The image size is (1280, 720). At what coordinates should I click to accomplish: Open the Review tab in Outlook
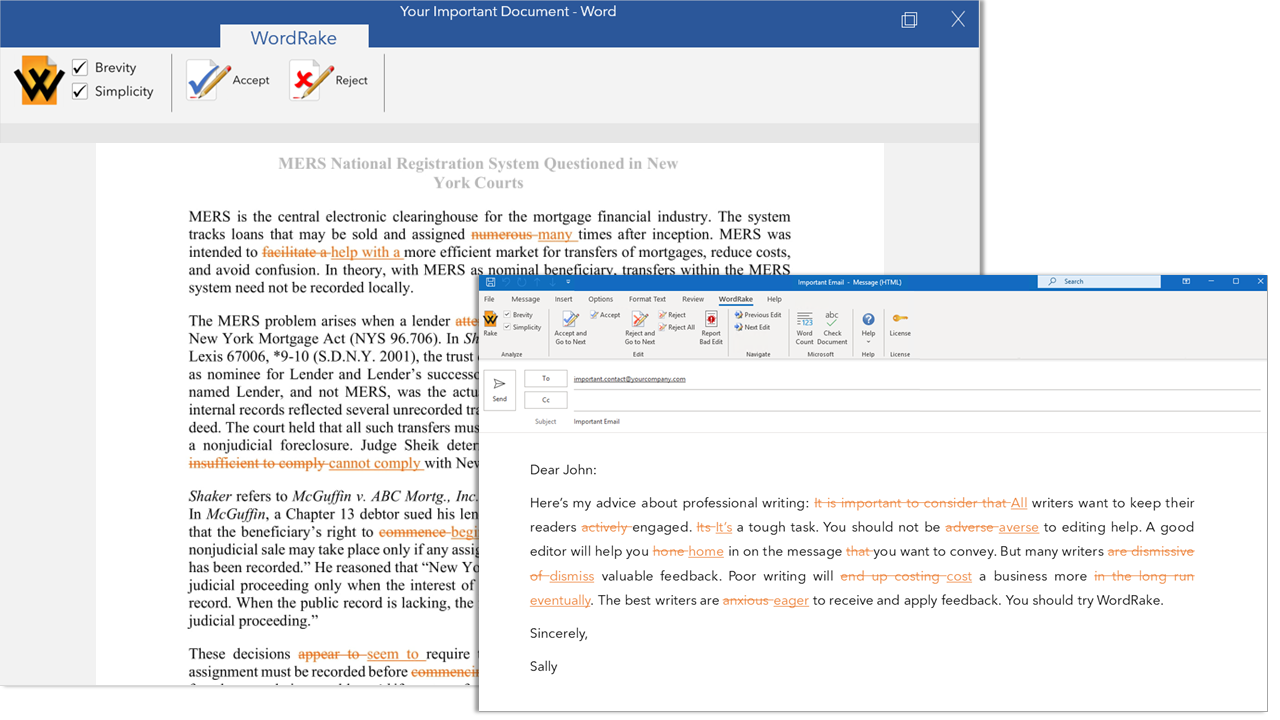(x=693, y=299)
